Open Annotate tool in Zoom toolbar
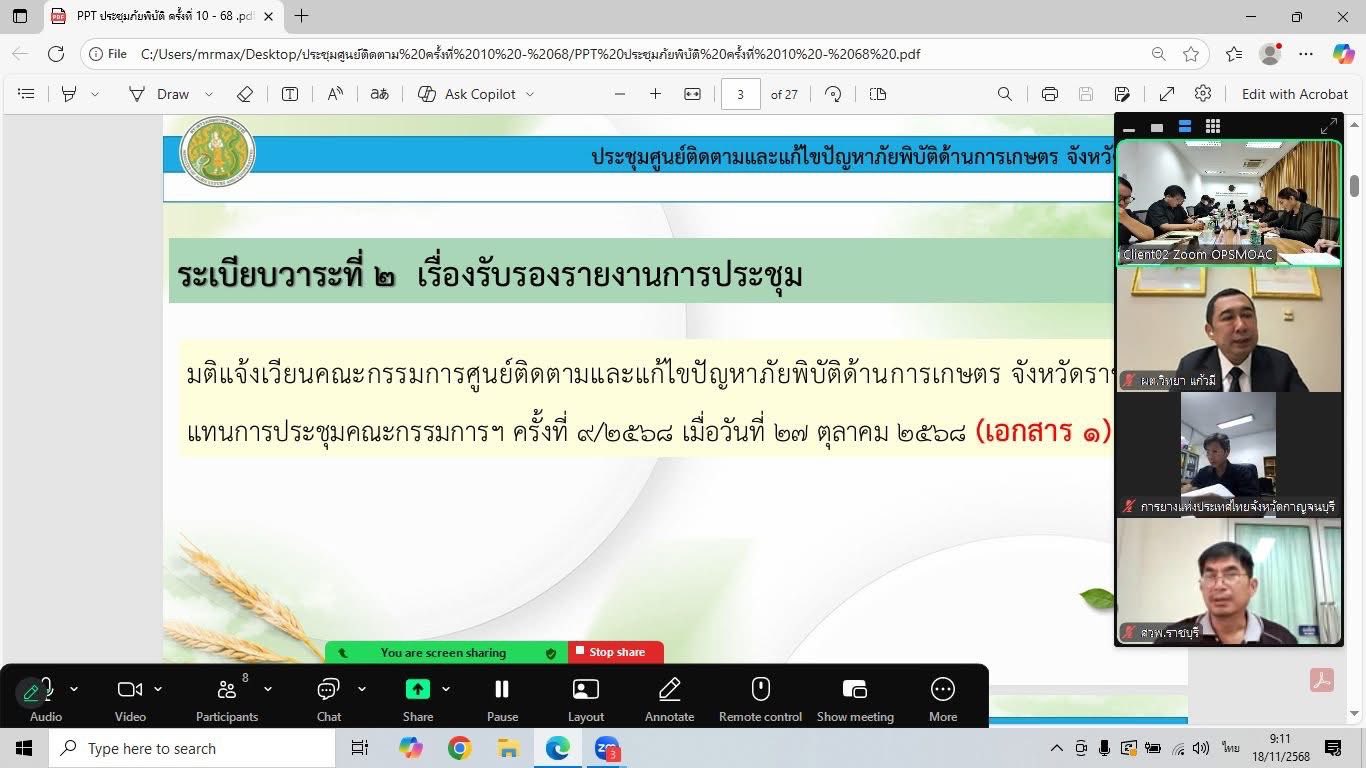The image size is (1366, 768). point(669,699)
